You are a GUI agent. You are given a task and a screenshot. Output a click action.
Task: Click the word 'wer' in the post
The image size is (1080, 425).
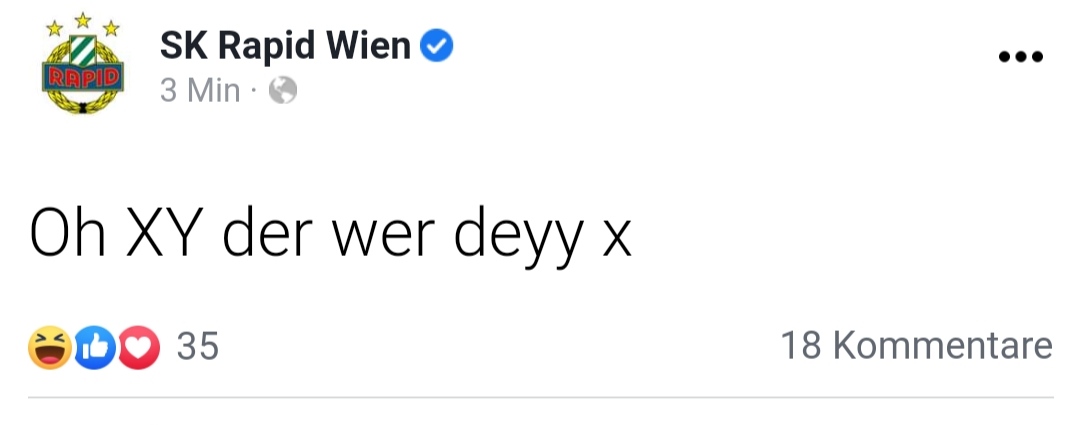(x=378, y=236)
